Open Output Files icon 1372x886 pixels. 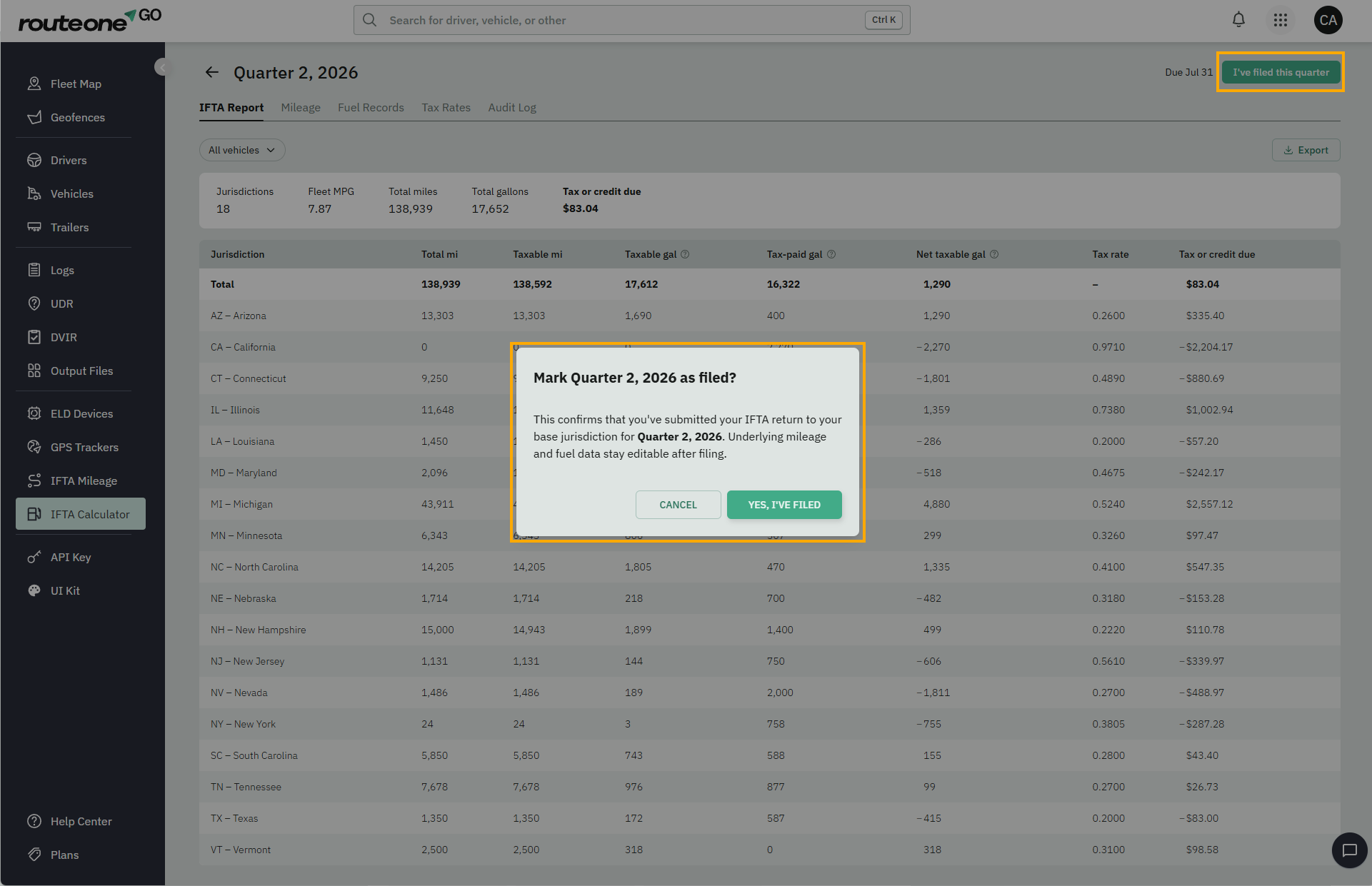(34, 371)
